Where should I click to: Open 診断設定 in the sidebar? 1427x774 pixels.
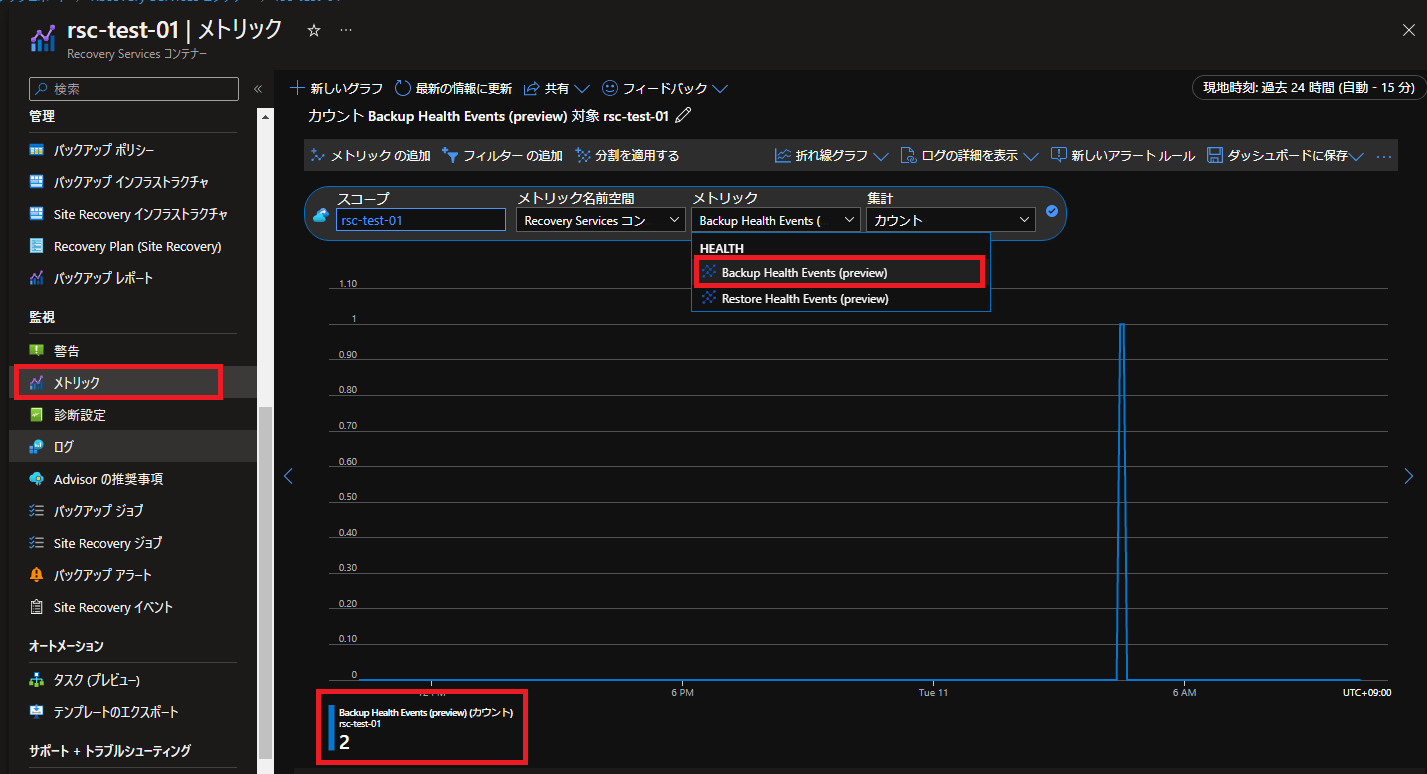(x=133, y=415)
